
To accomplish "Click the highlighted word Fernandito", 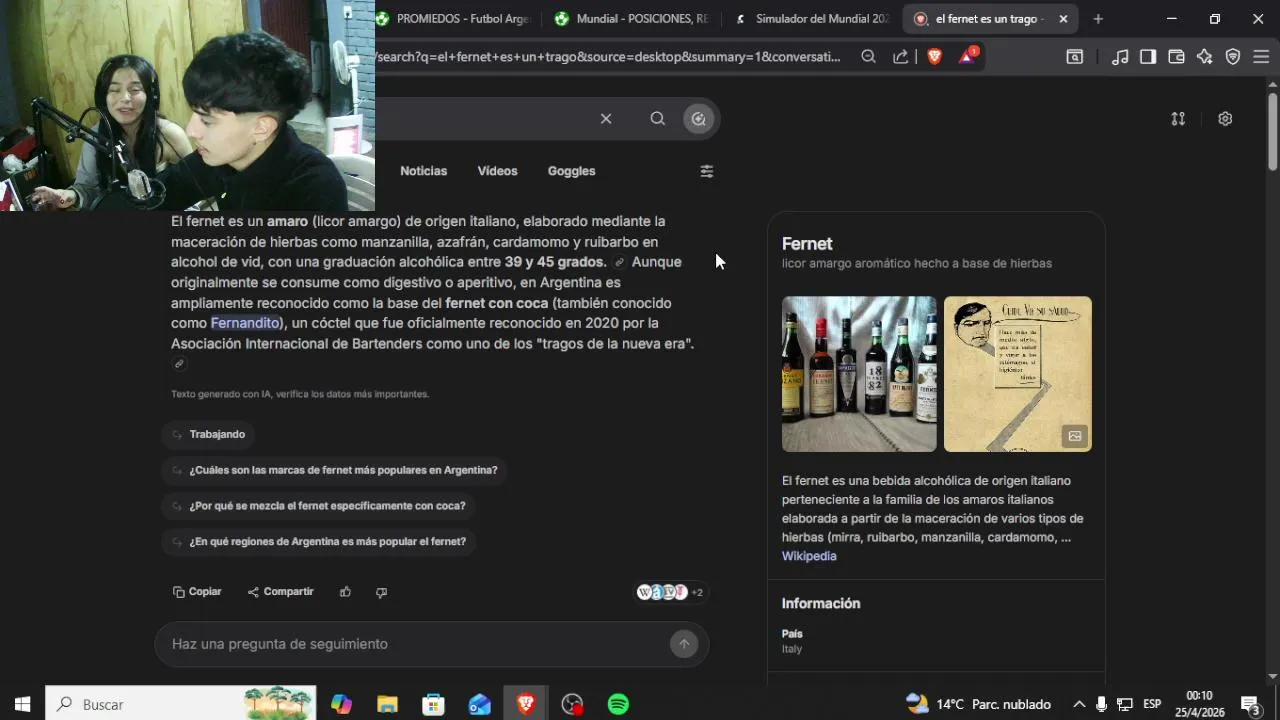I will (x=245, y=323).
